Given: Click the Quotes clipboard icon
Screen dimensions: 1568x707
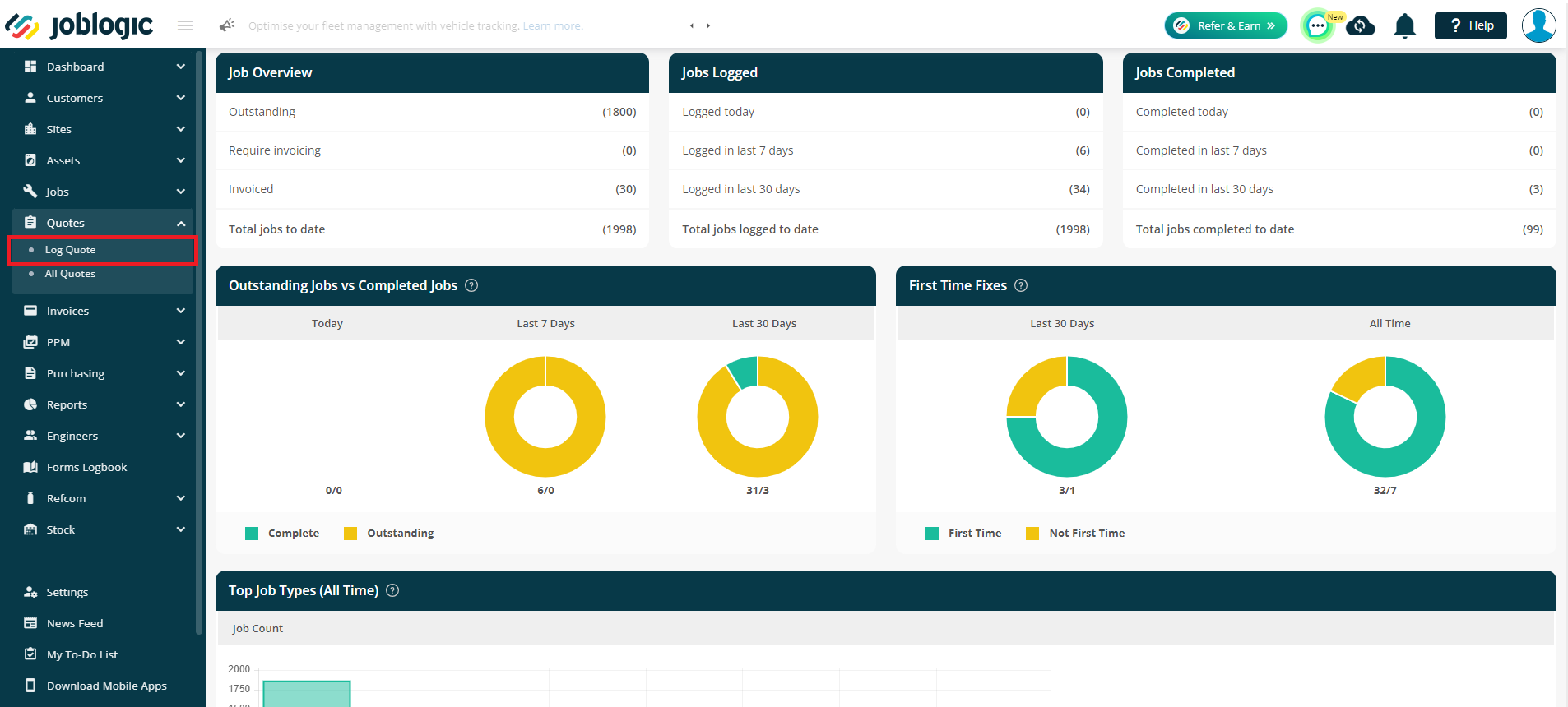Looking at the screenshot, I should (30, 223).
